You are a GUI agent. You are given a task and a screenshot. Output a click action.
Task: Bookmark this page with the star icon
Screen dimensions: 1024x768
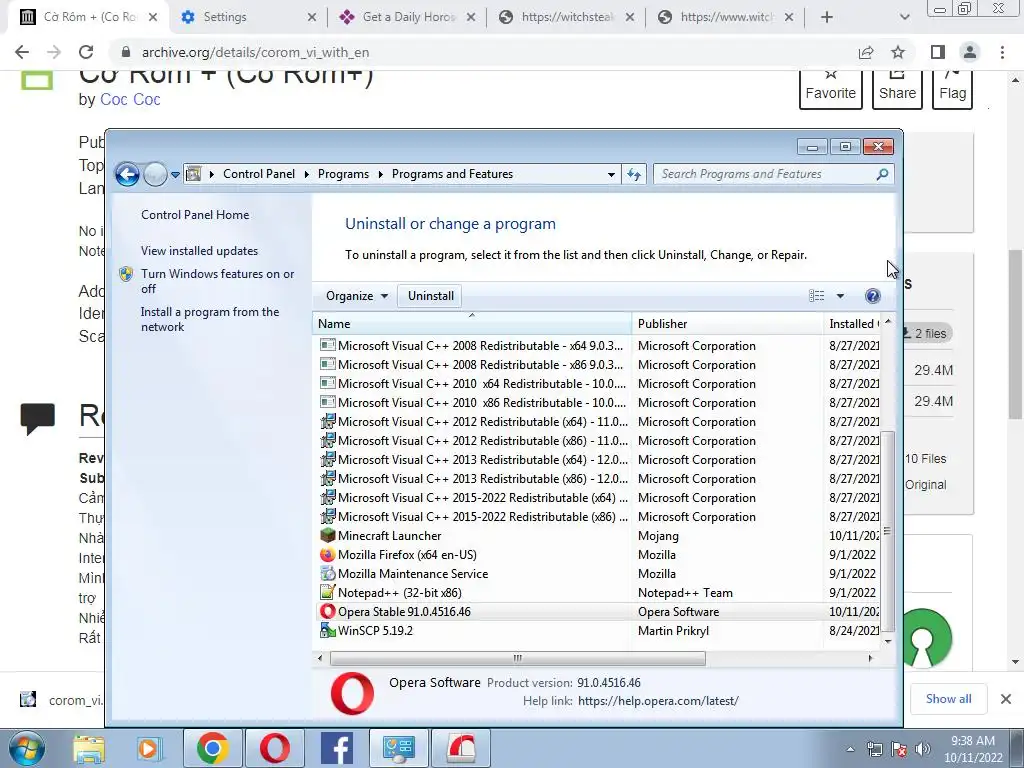tap(898, 52)
